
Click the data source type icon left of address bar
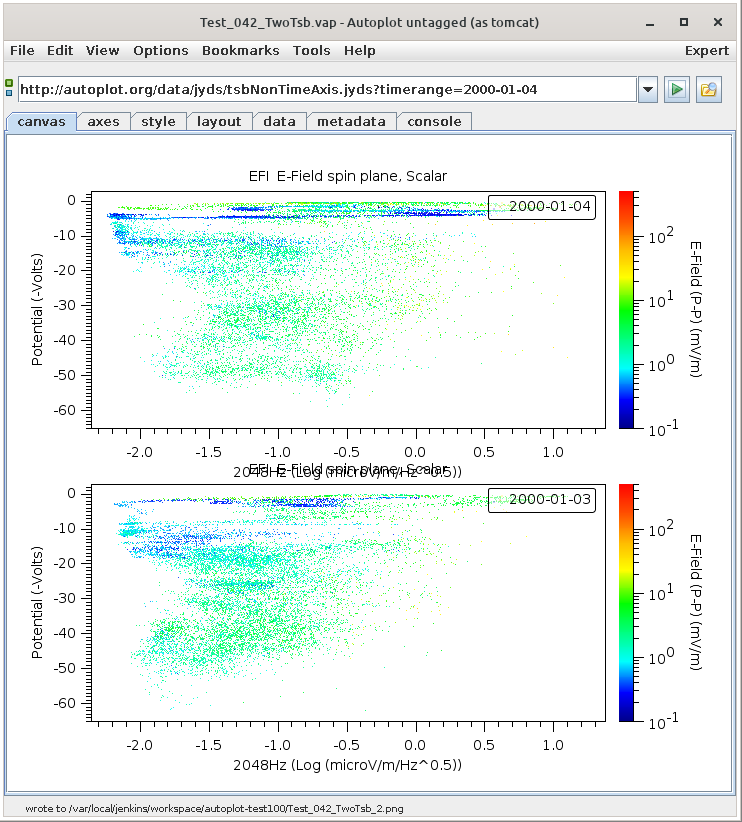pos(9,89)
